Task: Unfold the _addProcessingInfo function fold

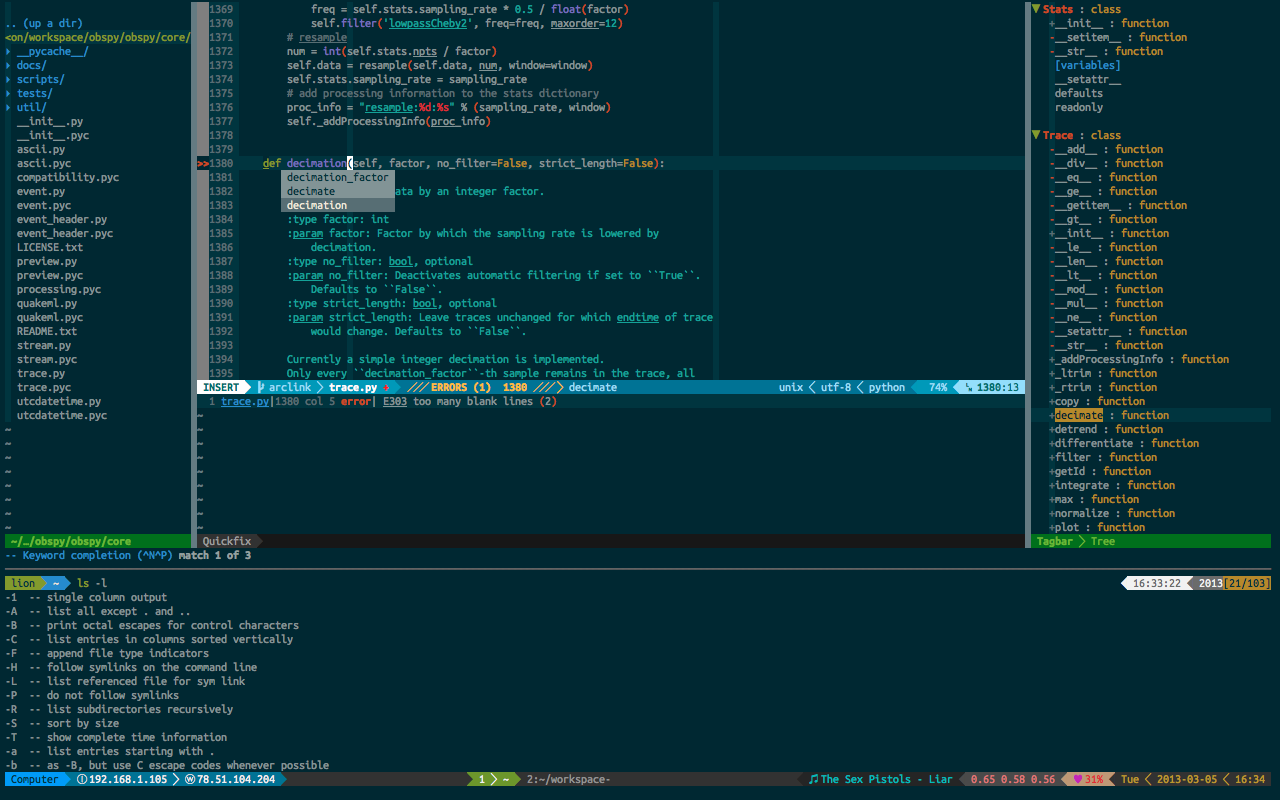Action: click(x=1052, y=359)
